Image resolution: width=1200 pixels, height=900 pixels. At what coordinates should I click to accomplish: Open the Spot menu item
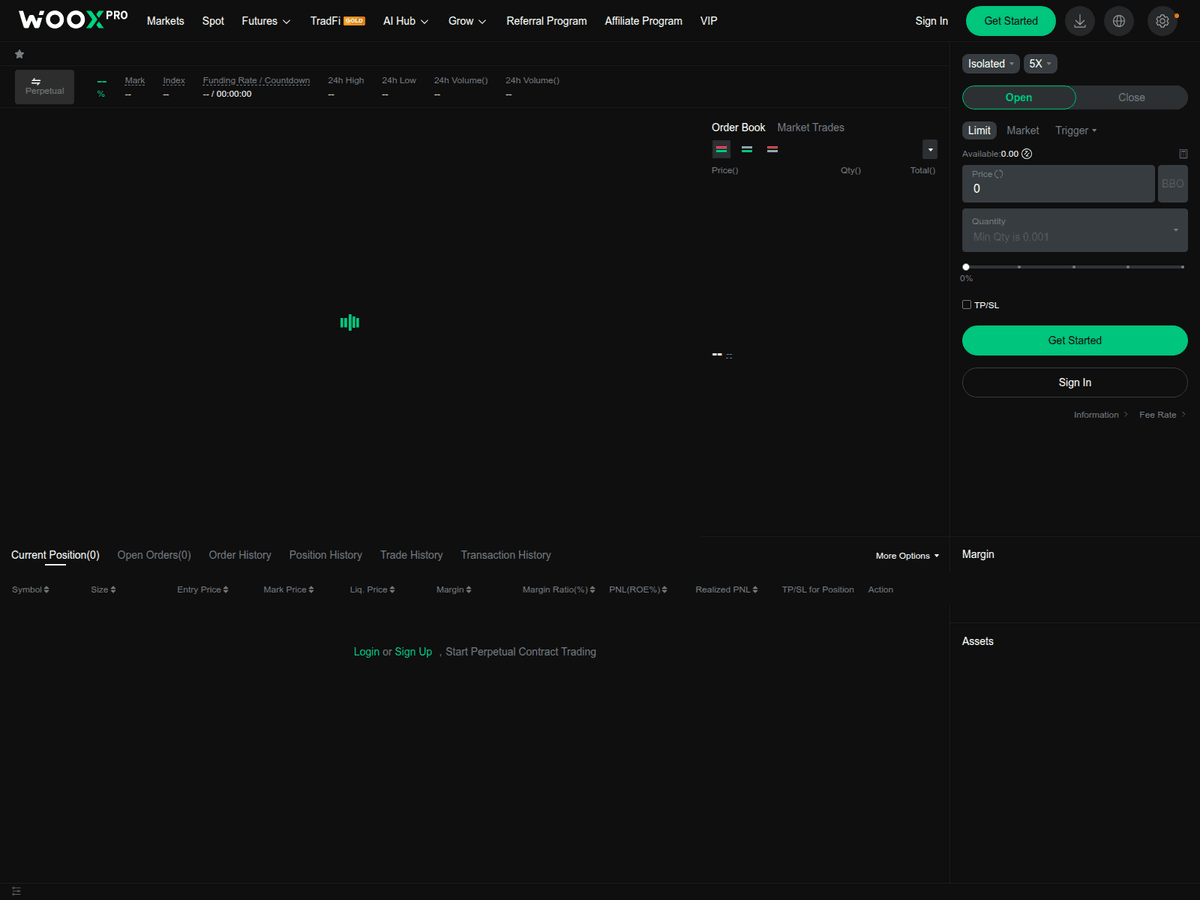click(213, 21)
